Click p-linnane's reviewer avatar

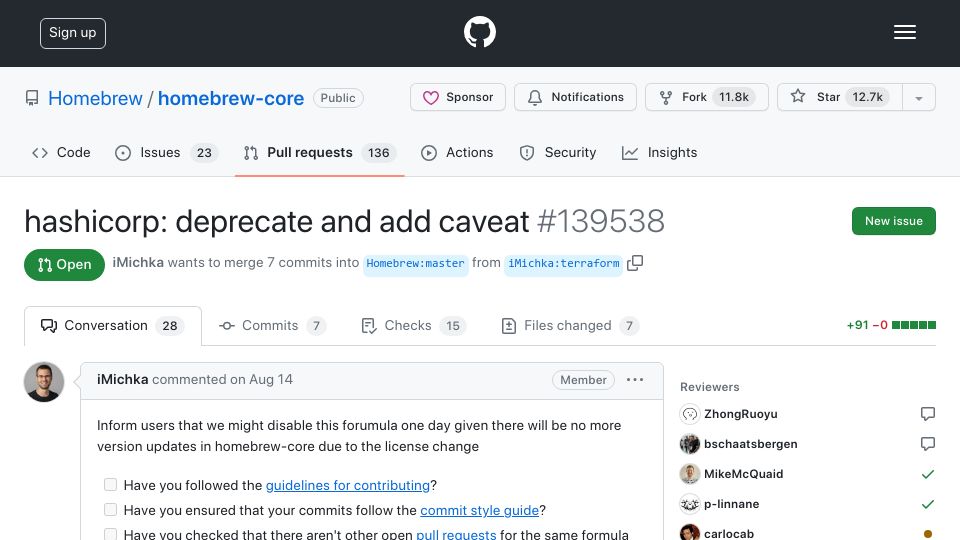click(x=689, y=504)
